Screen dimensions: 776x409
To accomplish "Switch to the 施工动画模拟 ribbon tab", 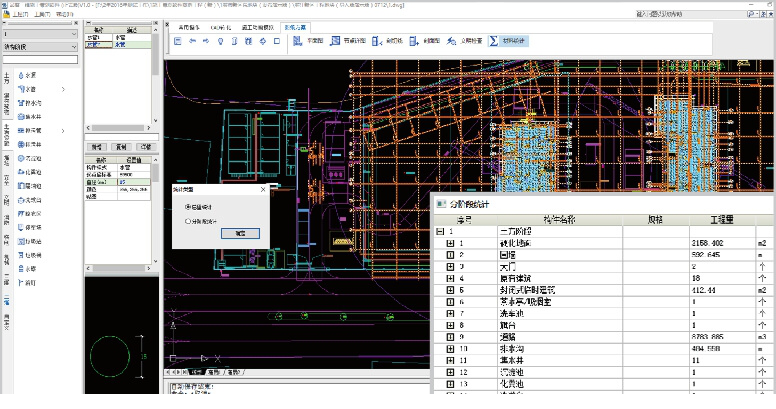I will point(258,27).
